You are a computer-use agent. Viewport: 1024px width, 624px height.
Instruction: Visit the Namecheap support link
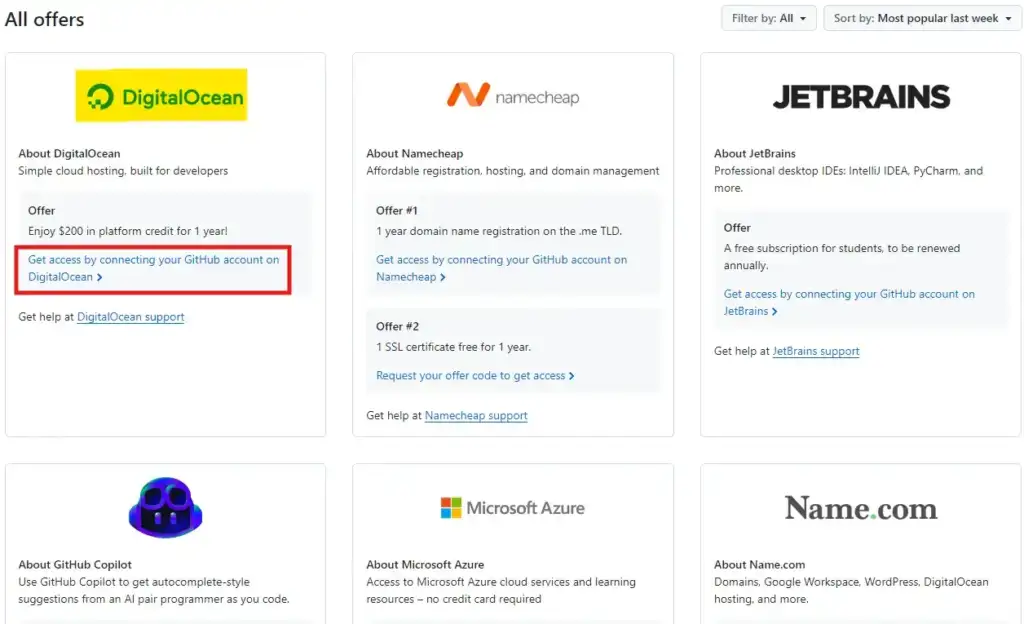476,415
